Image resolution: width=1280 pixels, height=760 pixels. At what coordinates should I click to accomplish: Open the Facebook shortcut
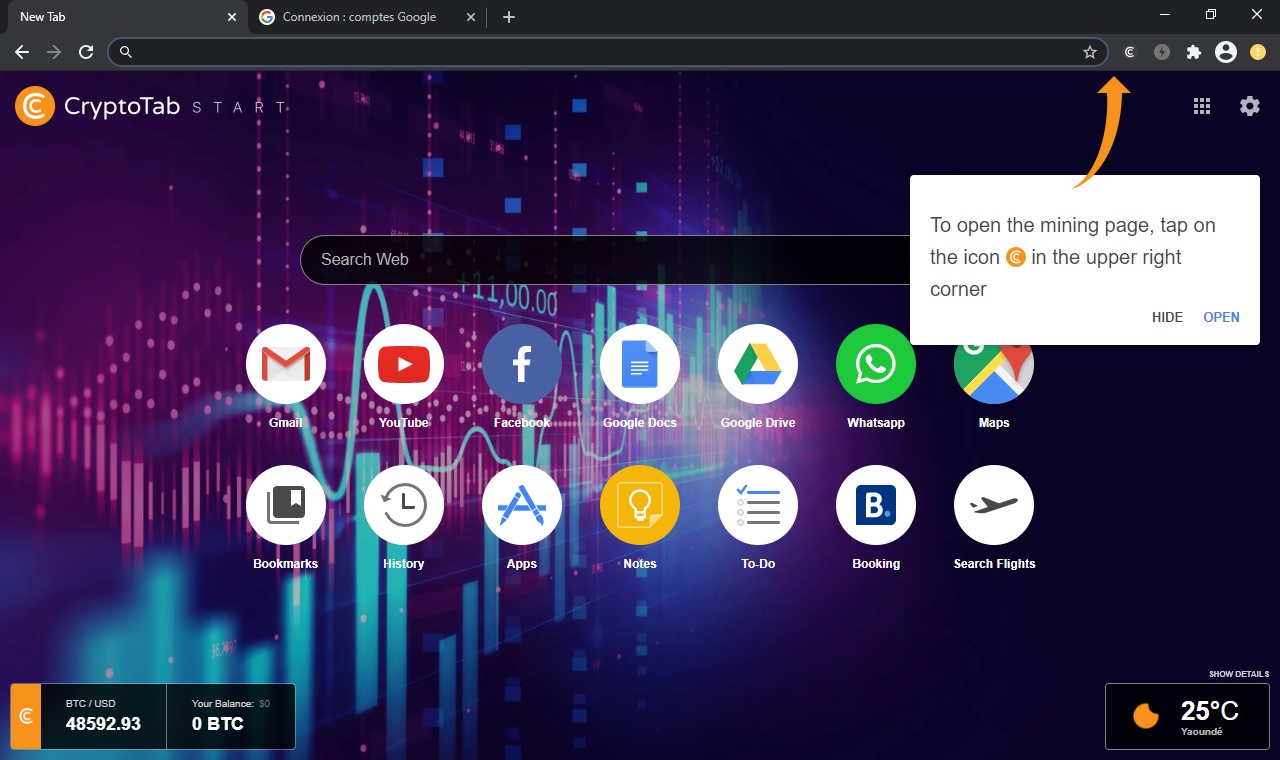click(522, 364)
